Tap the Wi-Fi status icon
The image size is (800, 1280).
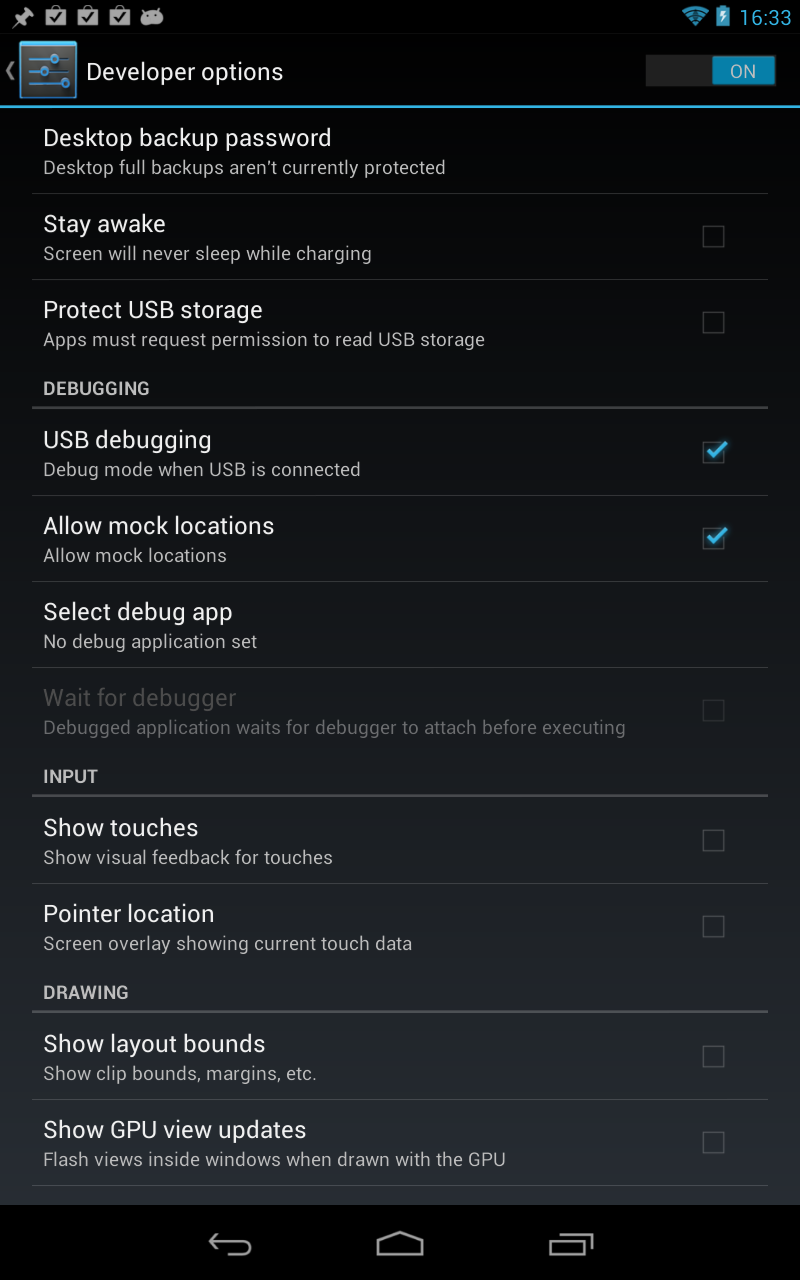(x=694, y=16)
